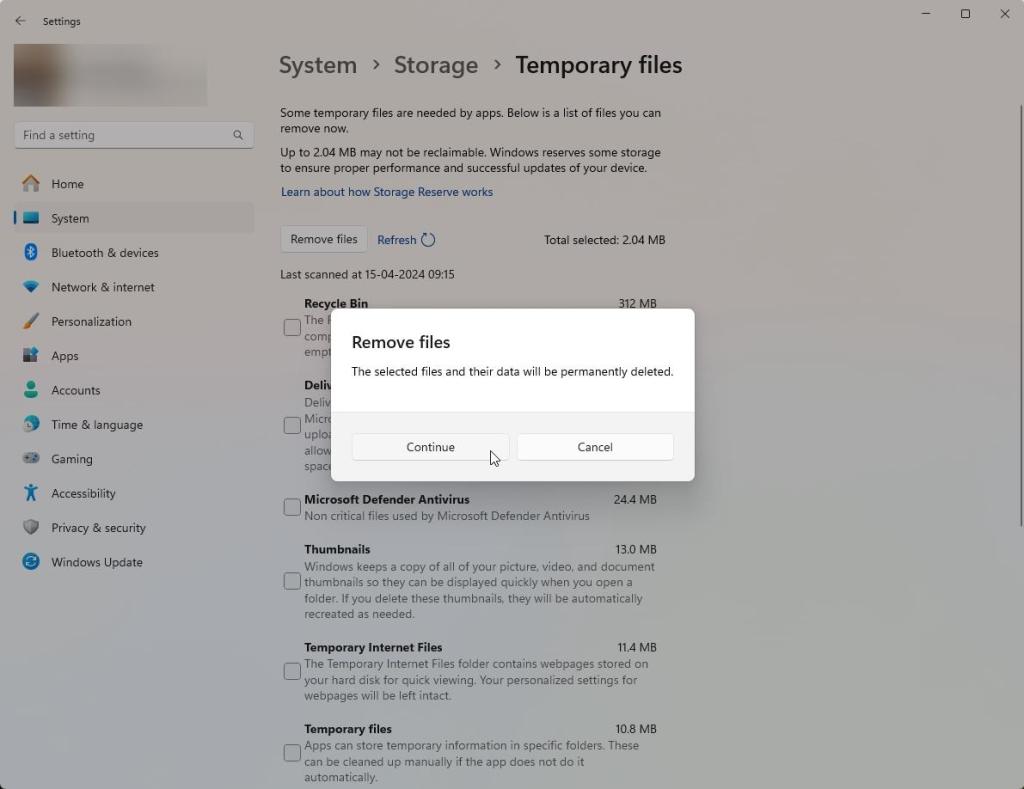Click the Privacy & security shield icon
This screenshot has width=1024, height=789.
(x=31, y=528)
